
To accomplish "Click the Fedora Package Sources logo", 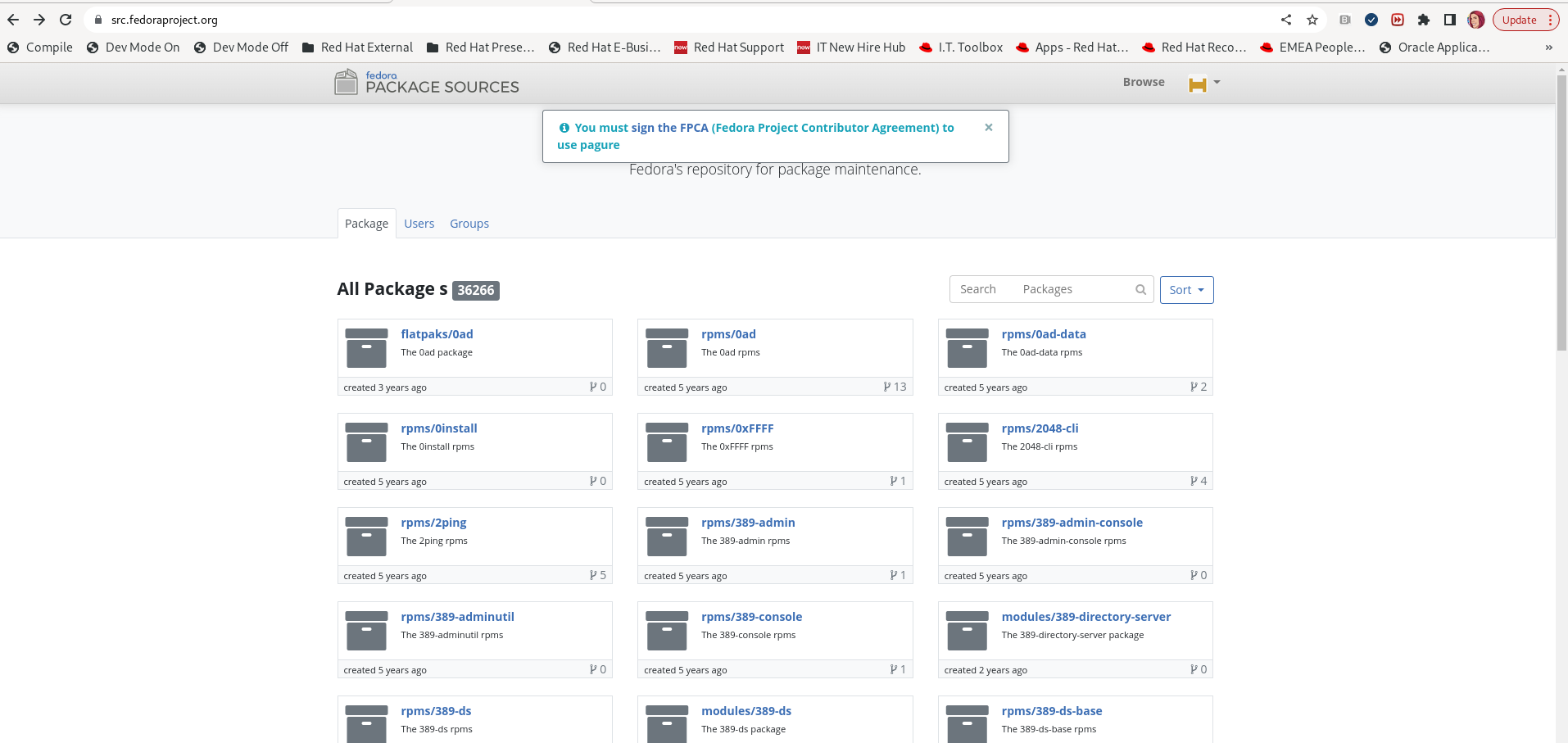I will point(427,82).
